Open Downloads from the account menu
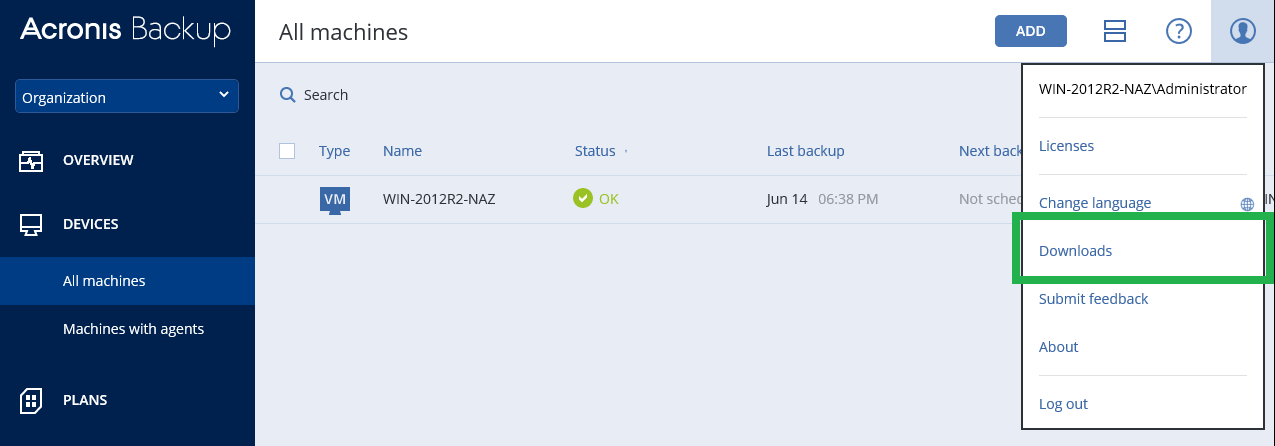The width and height of the screenshot is (1275, 446). click(x=1075, y=251)
